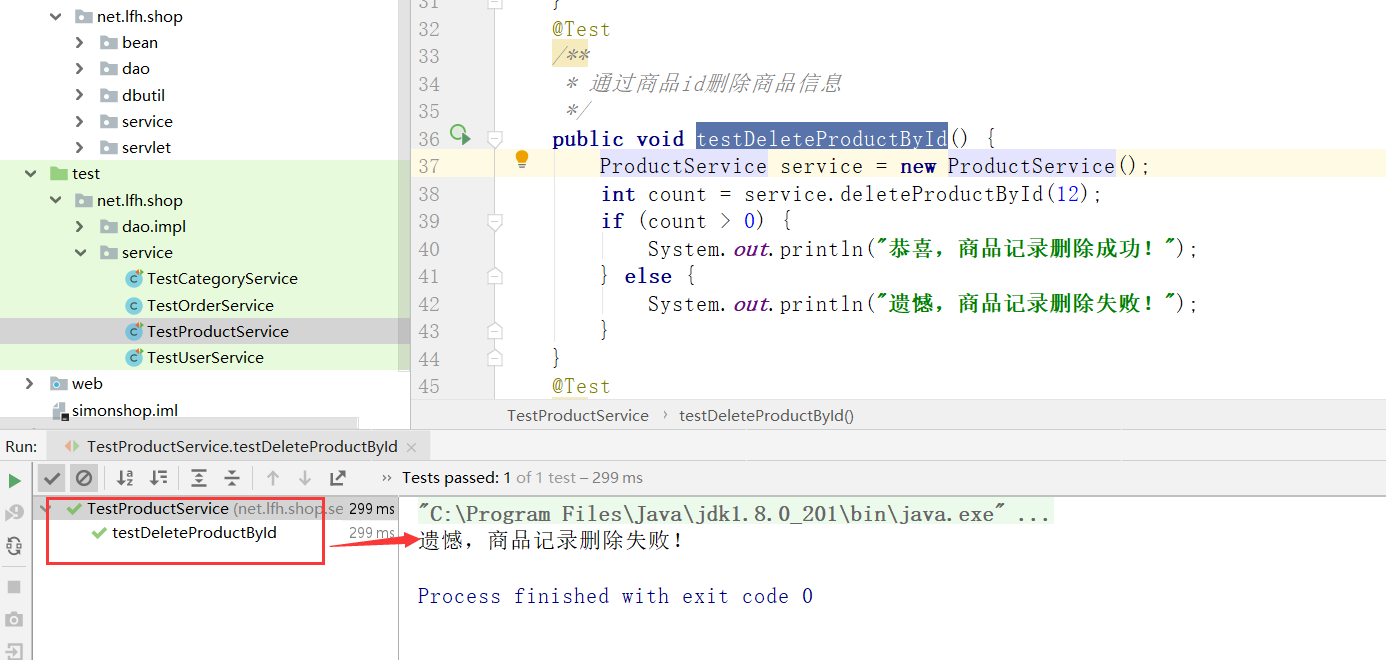Select testDeleteProductById test result
The image size is (1386, 660).
[194, 533]
